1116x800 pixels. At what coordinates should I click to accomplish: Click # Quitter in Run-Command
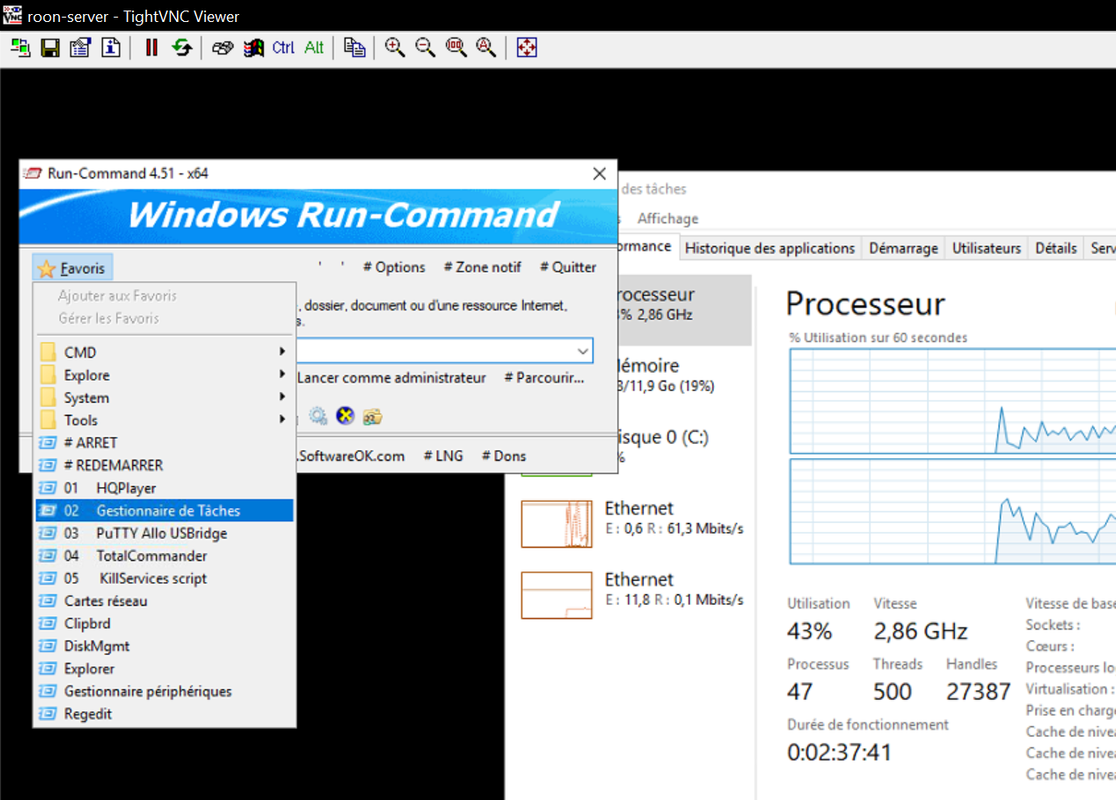tap(568, 268)
